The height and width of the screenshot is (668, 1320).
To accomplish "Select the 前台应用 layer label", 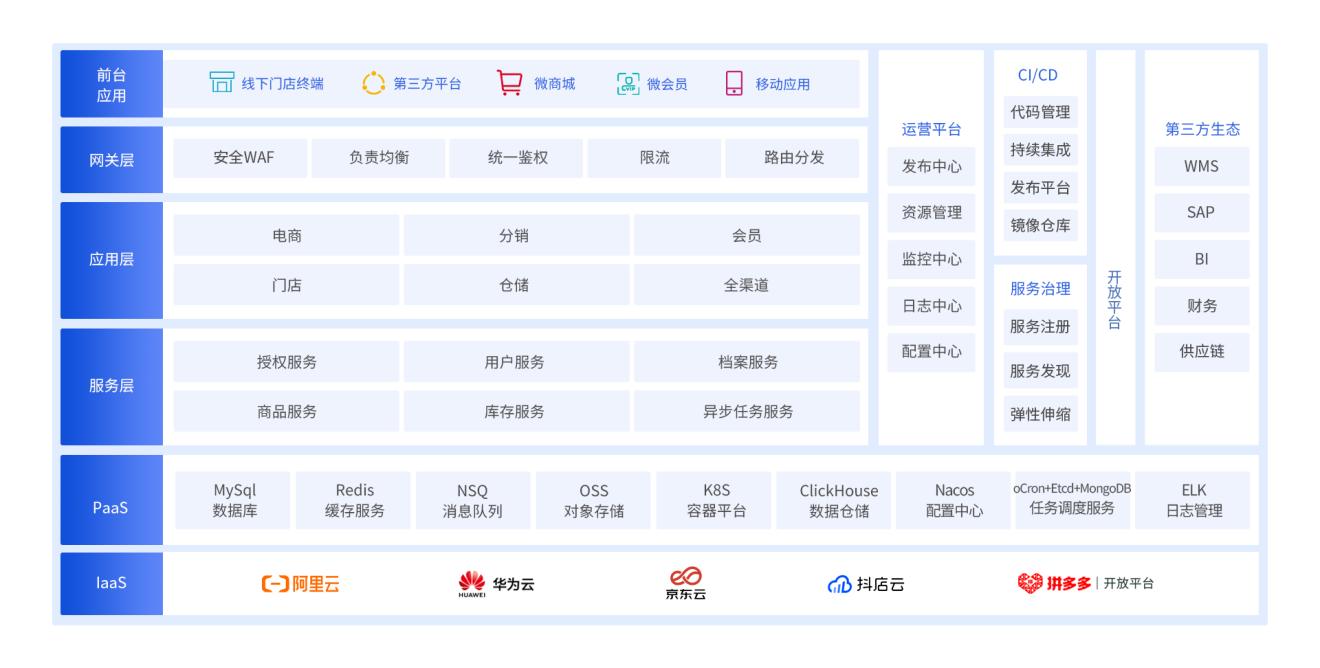I will tap(111, 84).
